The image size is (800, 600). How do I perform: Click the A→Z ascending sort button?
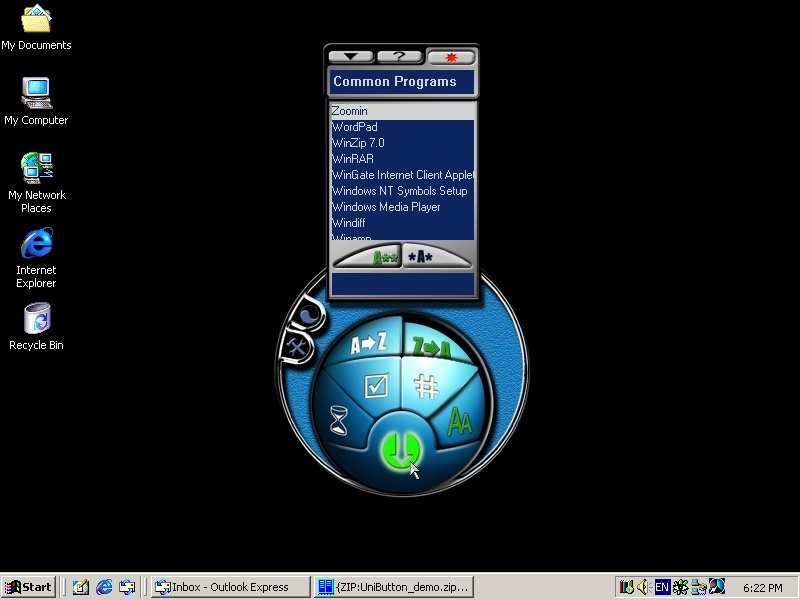[x=368, y=343]
